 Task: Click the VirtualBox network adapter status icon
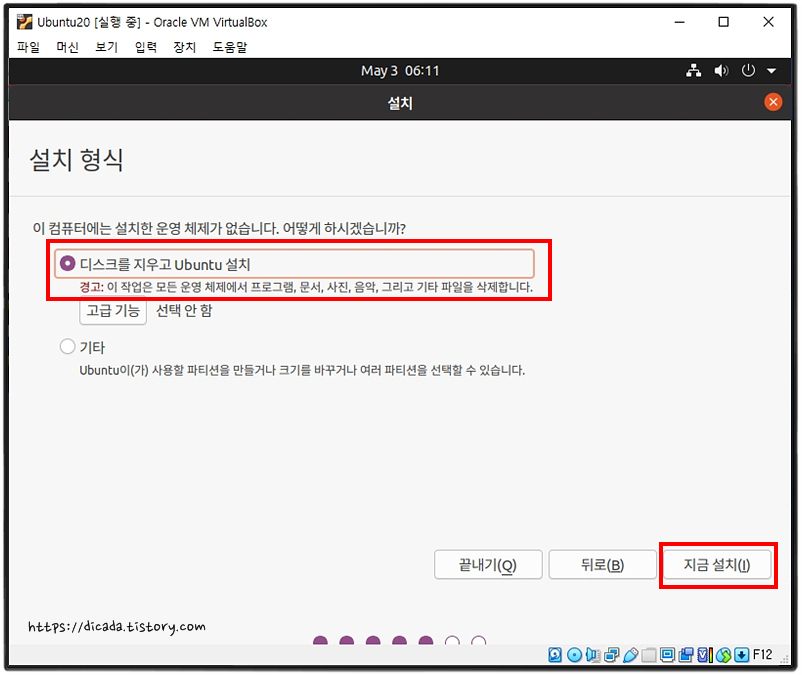(x=612, y=655)
